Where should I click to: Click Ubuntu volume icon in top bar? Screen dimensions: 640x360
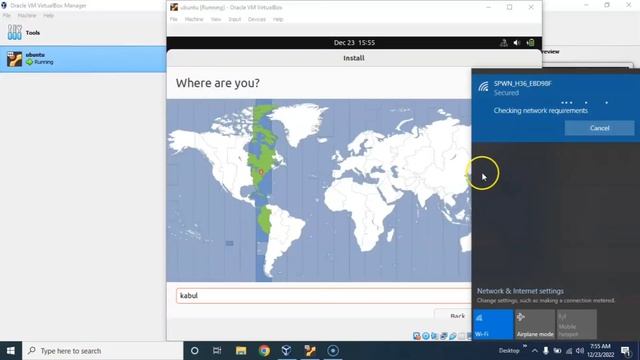pyautogui.click(x=517, y=42)
